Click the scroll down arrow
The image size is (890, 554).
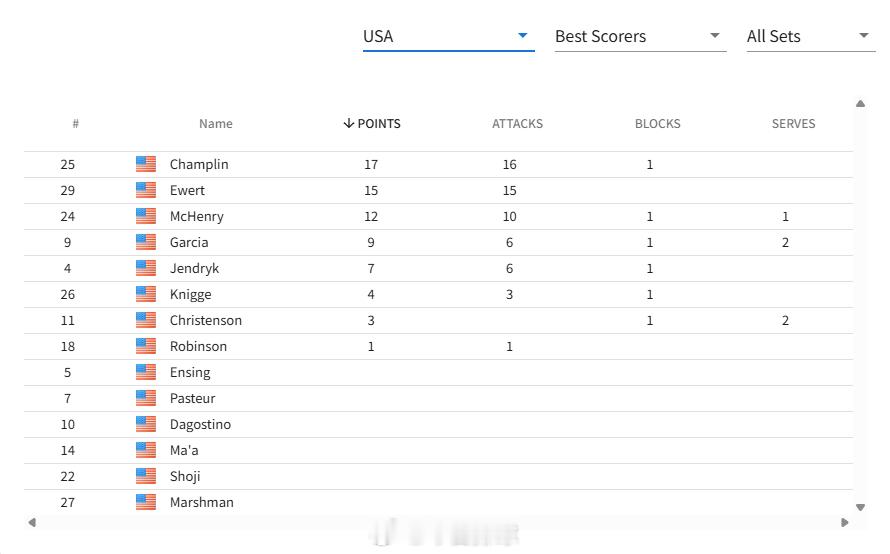click(860, 507)
